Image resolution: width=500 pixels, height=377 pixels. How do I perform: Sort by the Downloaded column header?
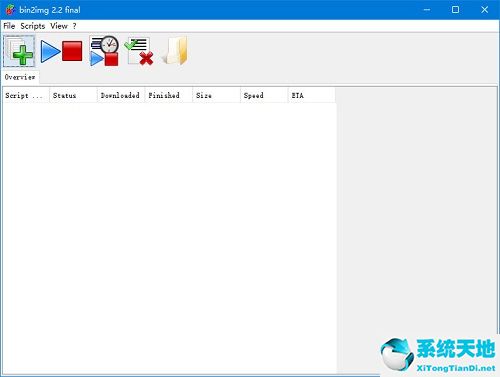[121, 95]
